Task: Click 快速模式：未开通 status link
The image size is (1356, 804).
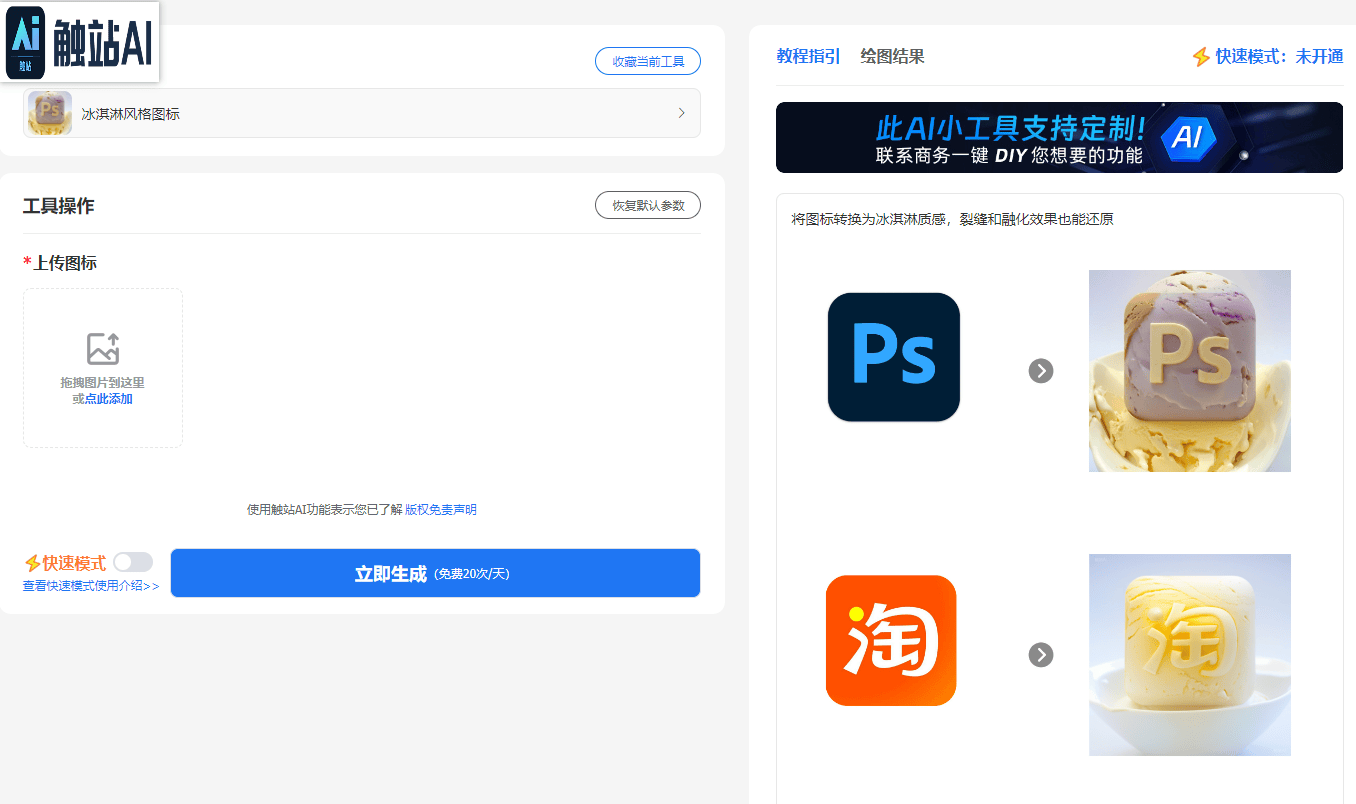Action: point(1279,56)
